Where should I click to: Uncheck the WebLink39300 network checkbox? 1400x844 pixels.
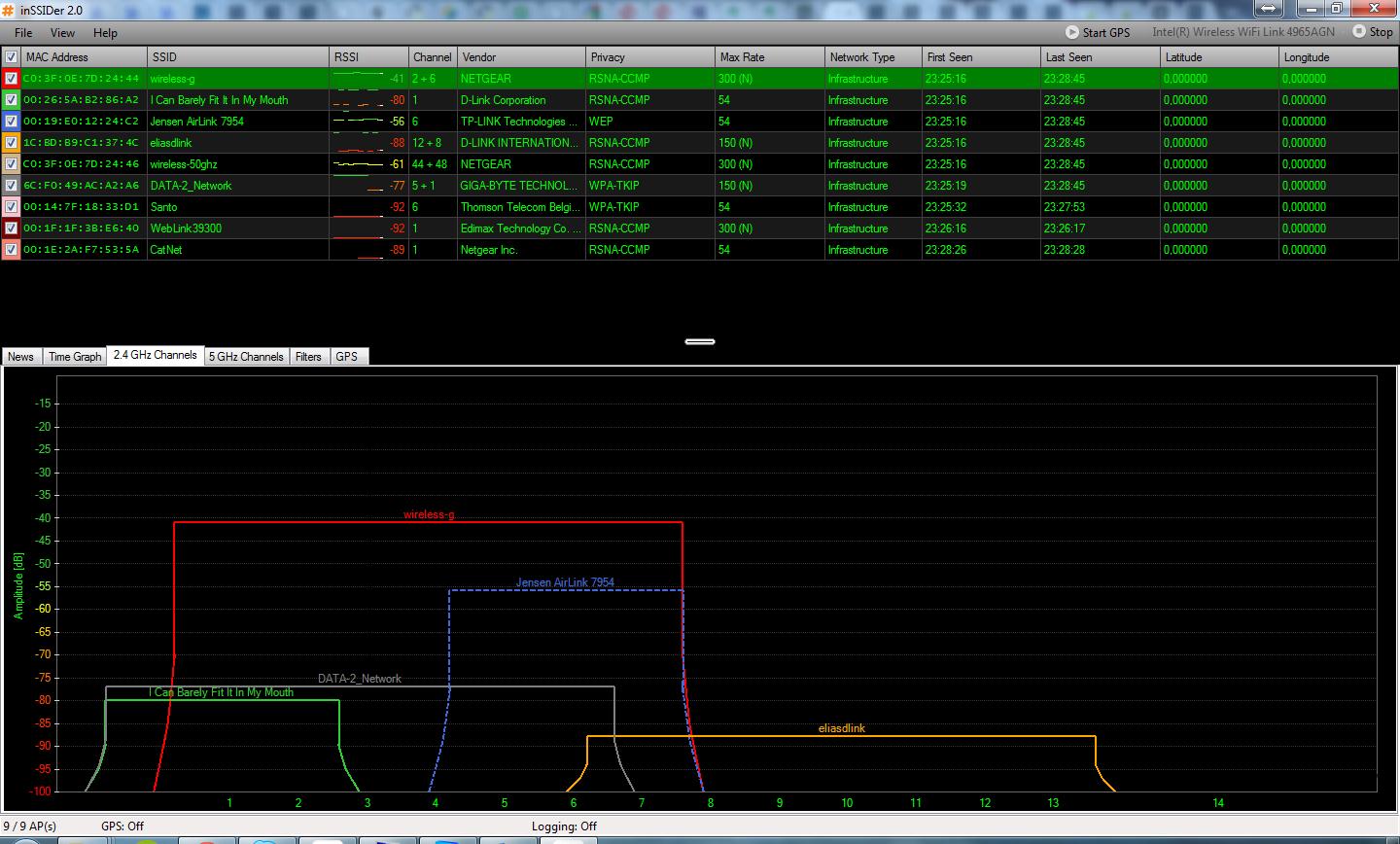click(12, 229)
